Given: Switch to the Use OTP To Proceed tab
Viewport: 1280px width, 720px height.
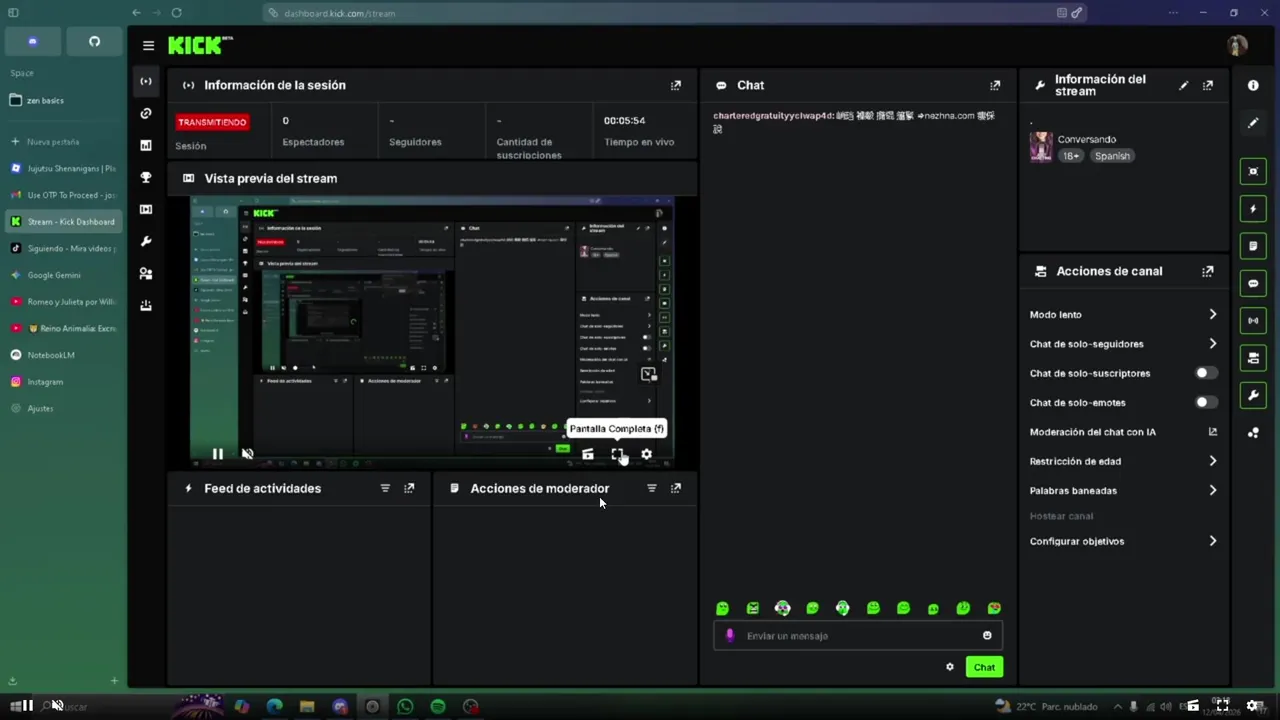Looking at the screenshot, I should point(63,195).
